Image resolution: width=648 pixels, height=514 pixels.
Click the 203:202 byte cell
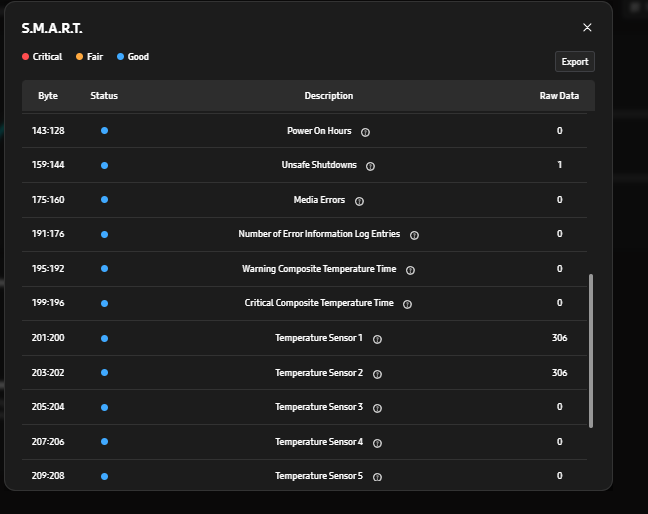[x=48, y=373]
